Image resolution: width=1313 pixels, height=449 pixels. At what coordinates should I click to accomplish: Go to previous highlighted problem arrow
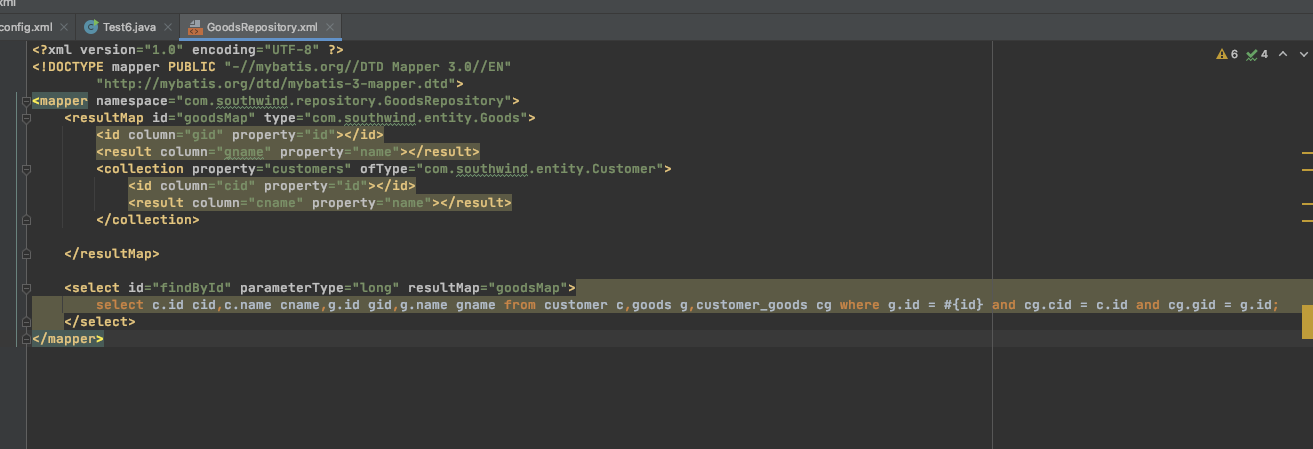pyautogui.click(x=1281, y=54)
